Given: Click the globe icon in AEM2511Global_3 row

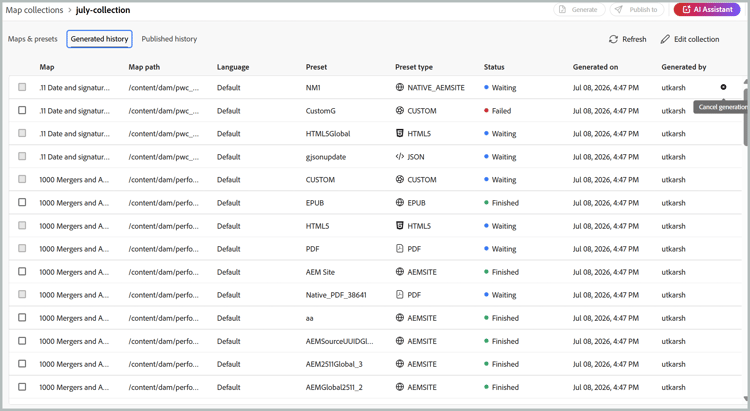Looking at the screenshot, I should 400,364.
